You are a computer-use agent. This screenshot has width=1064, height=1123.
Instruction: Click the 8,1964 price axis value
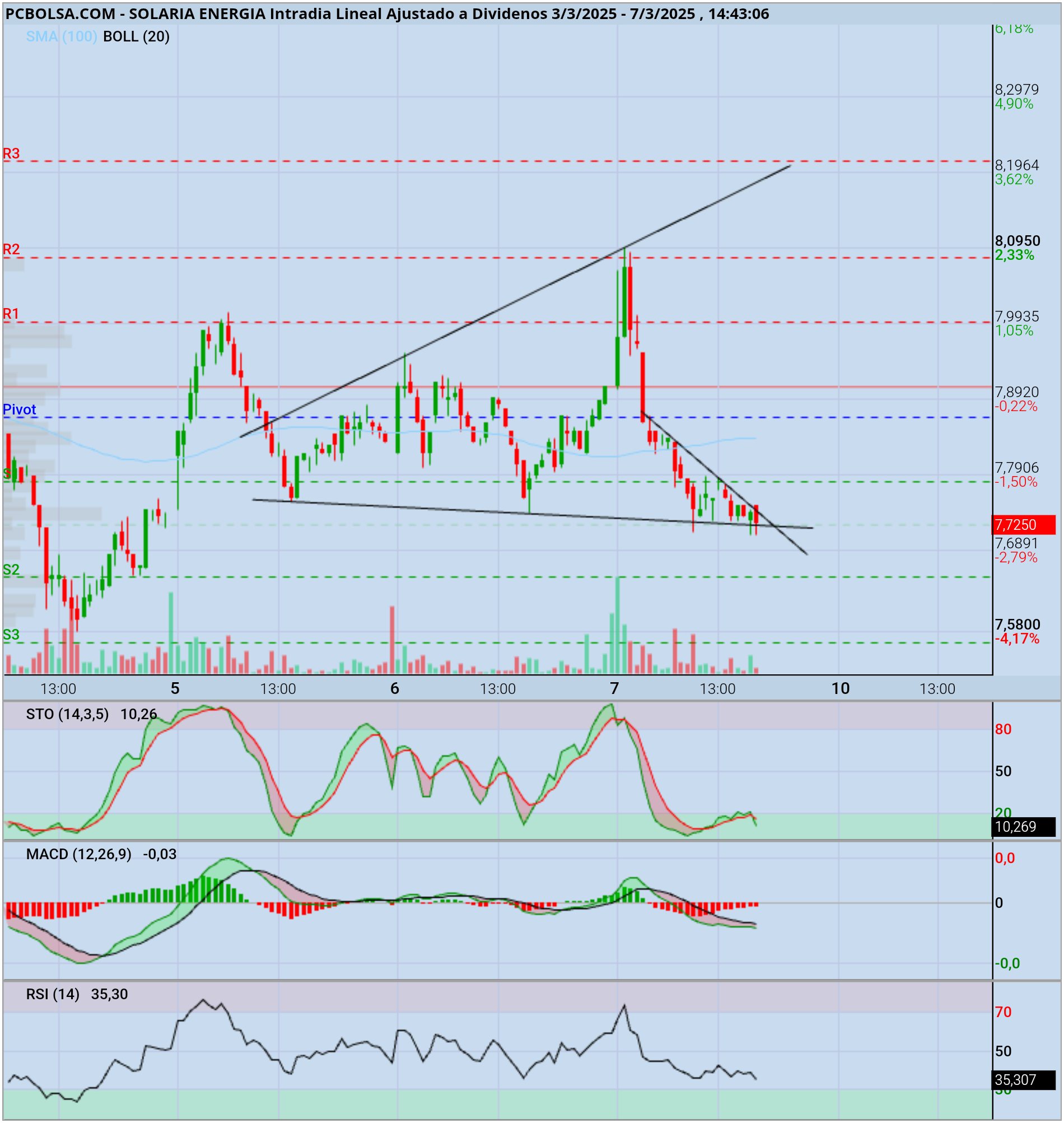tap(1017, 165)
